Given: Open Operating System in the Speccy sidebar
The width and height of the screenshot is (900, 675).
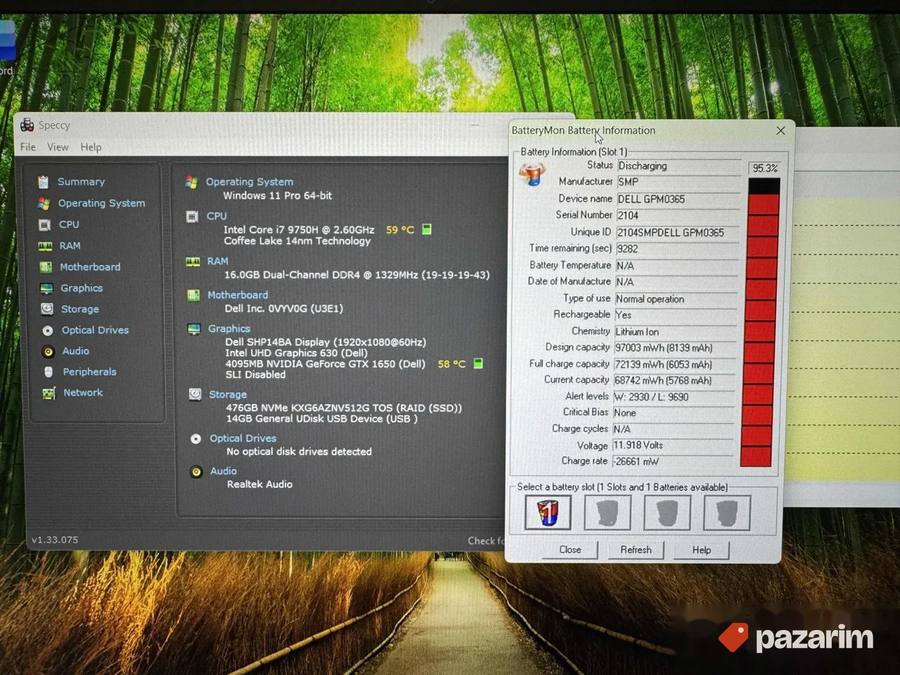Looking at the screenshot, I should click(x=102, y=203).
